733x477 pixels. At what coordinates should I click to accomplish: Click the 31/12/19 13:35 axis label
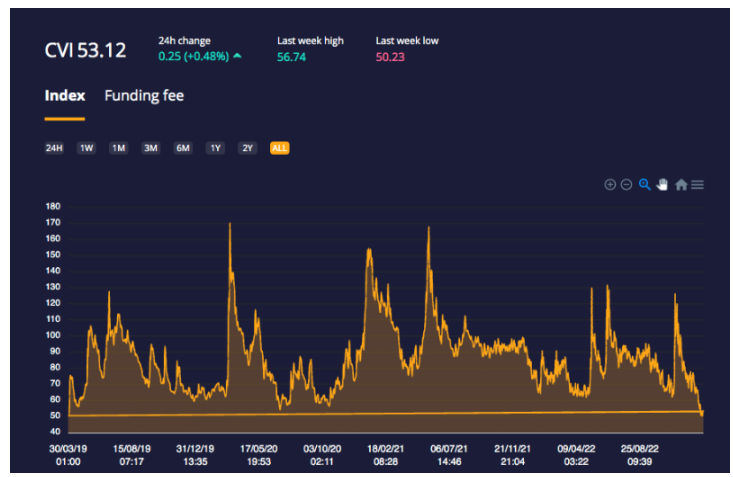click(x=195, y=455)
